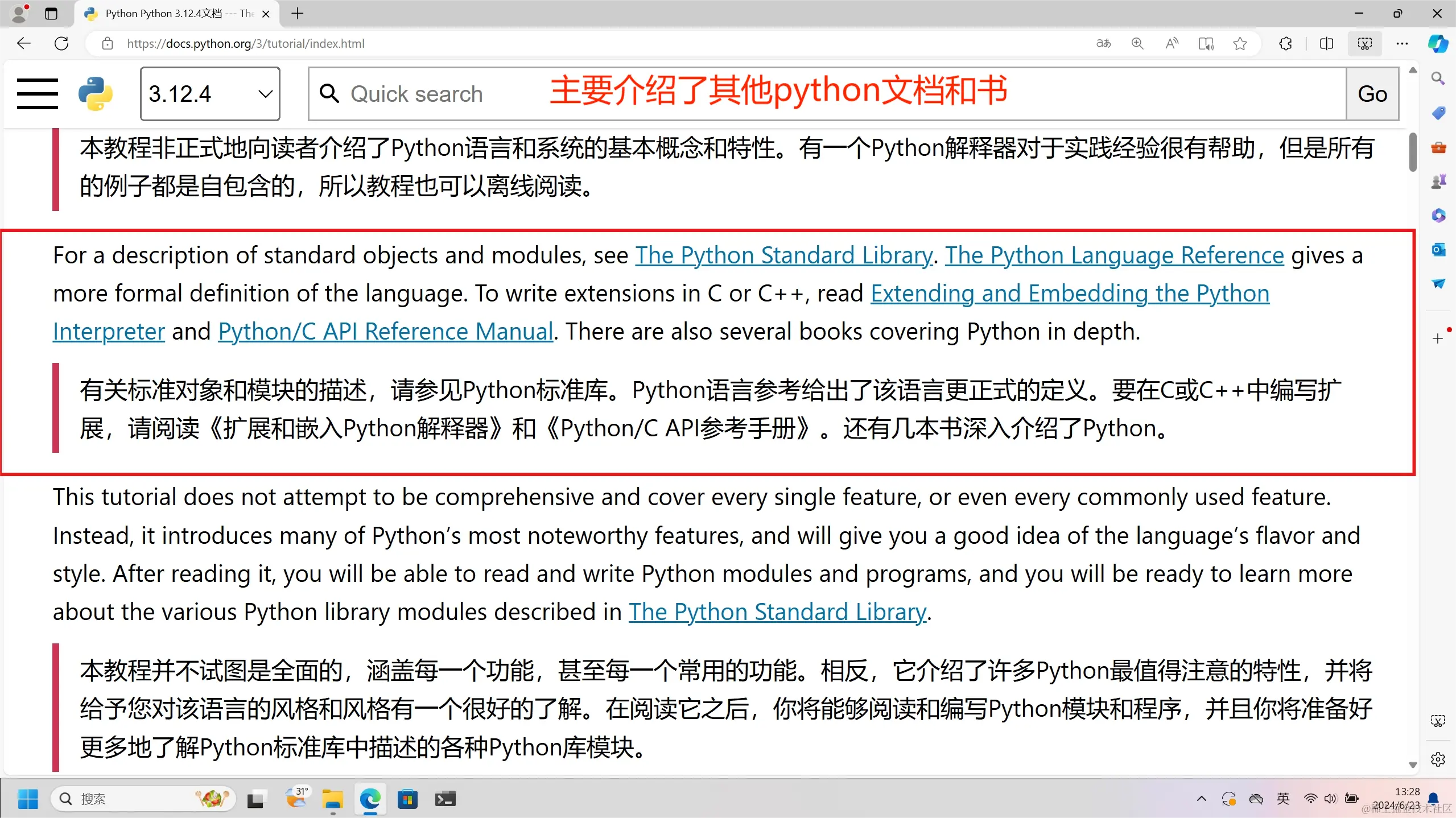Click the vertical page scrollbar thumb
Image resolution: width=1456 pixels, height=818 pixels.
[1413, 151]
